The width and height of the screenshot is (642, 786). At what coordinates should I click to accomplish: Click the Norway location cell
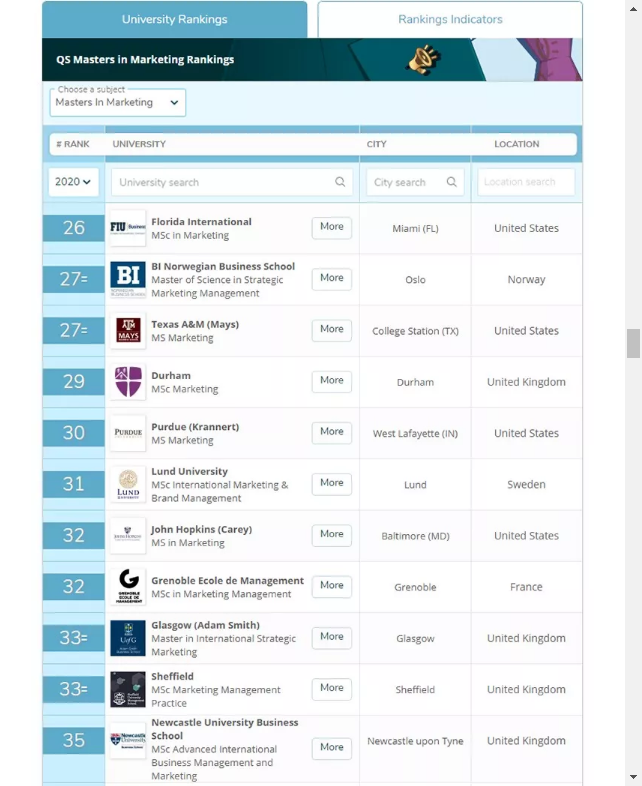click(x=526, y=280)
